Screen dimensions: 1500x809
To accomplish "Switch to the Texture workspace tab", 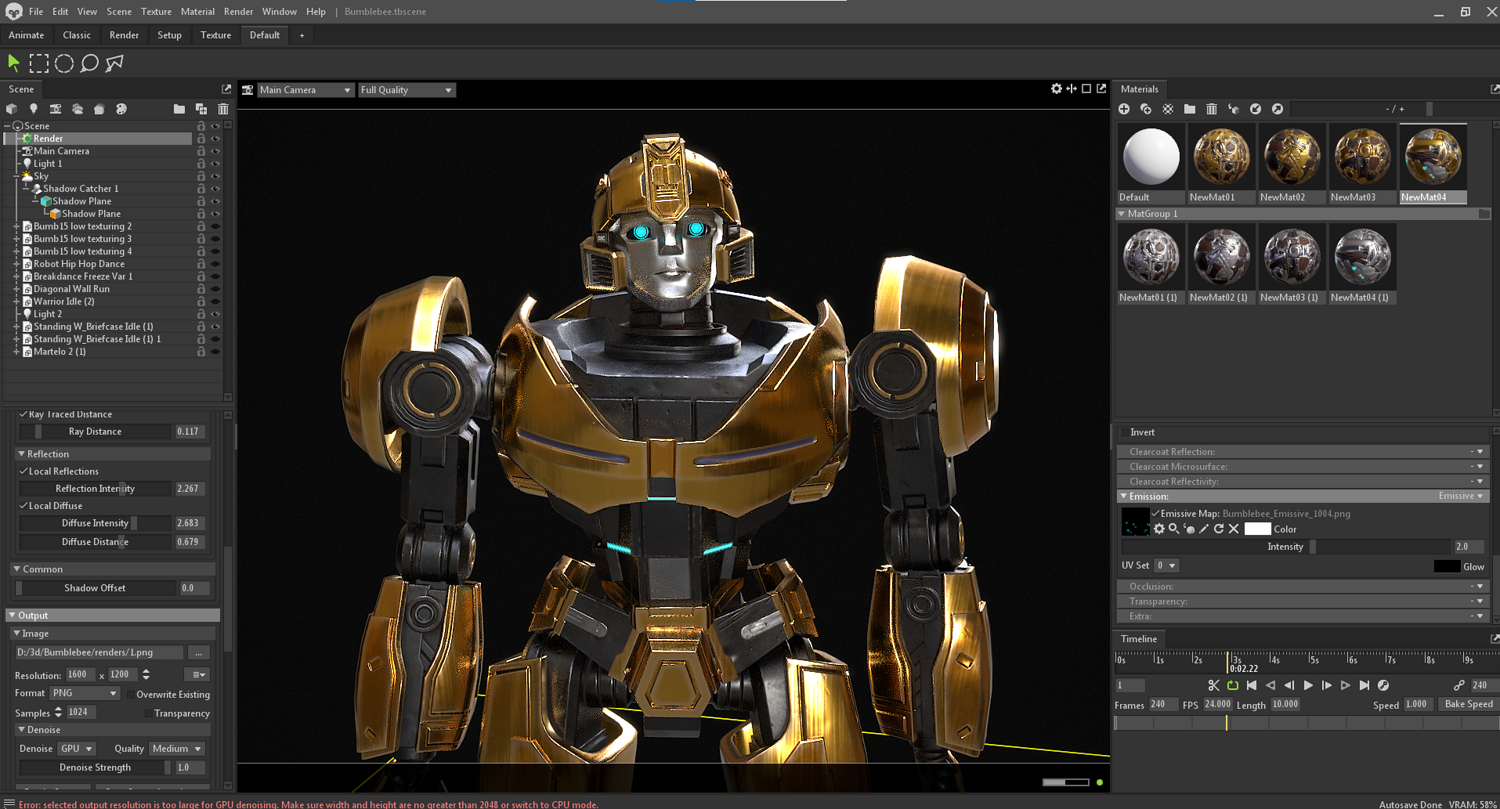I will tap(215, 35).
